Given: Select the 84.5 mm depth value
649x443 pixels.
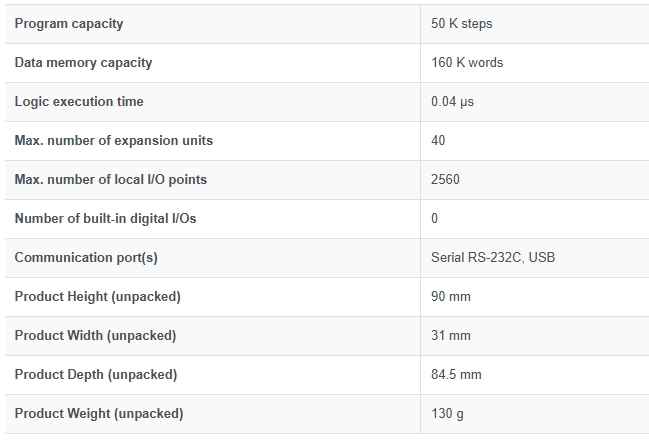Looking at the screenshot, I should (456, 374).
